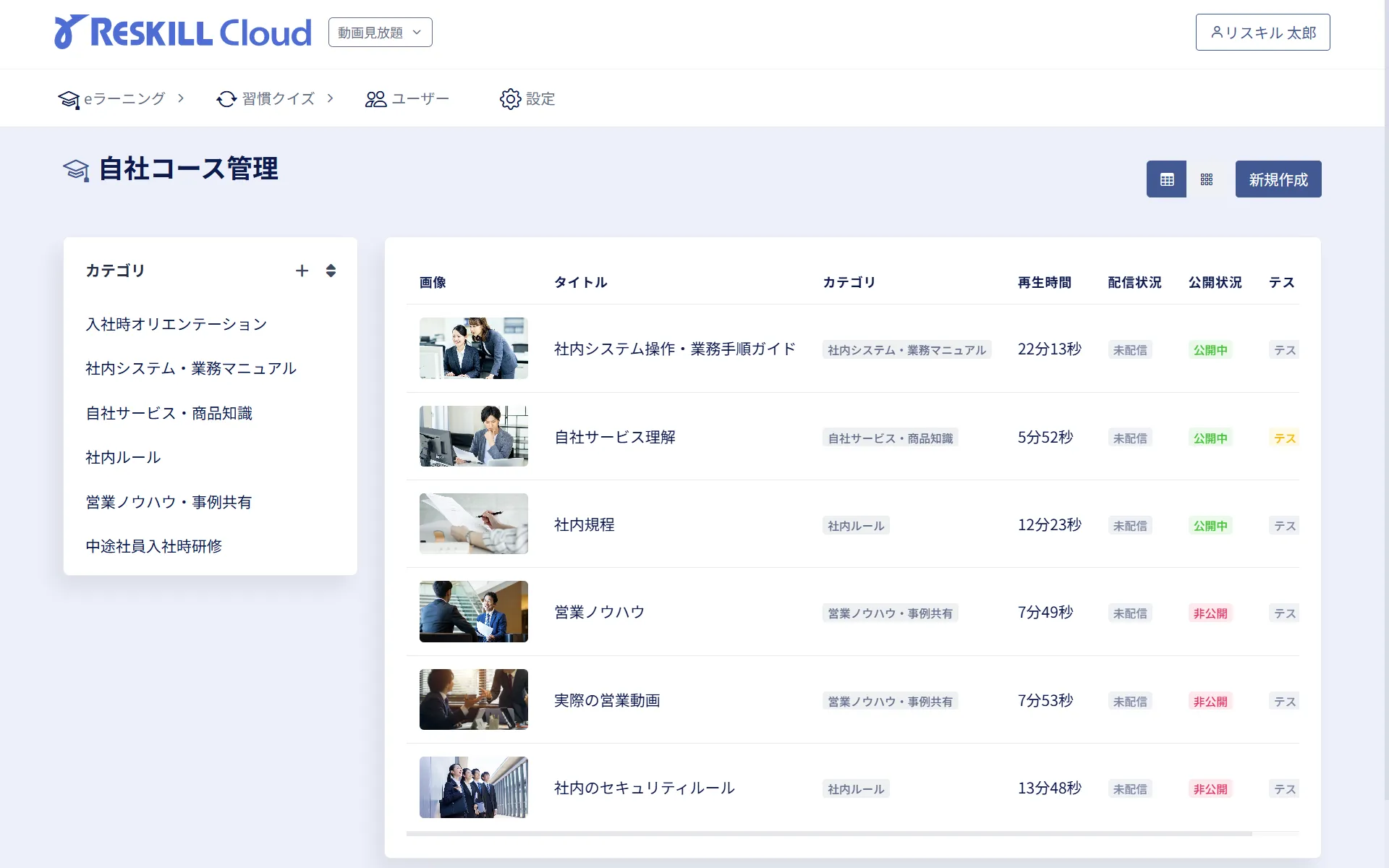Click 公開中 badge in 社内規程 row

coord(1210,526)
